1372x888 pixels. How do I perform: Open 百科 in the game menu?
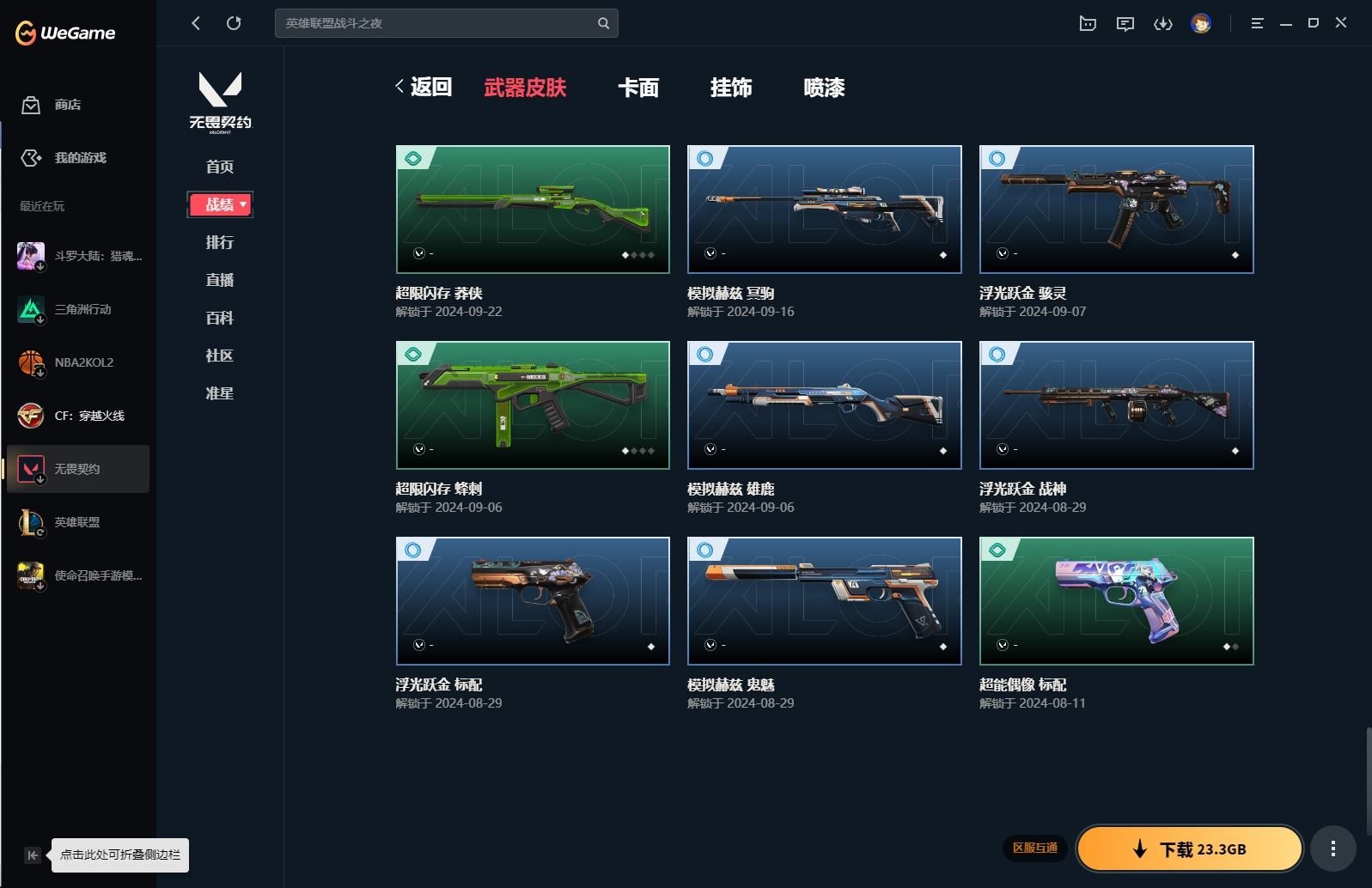point(220,318)
